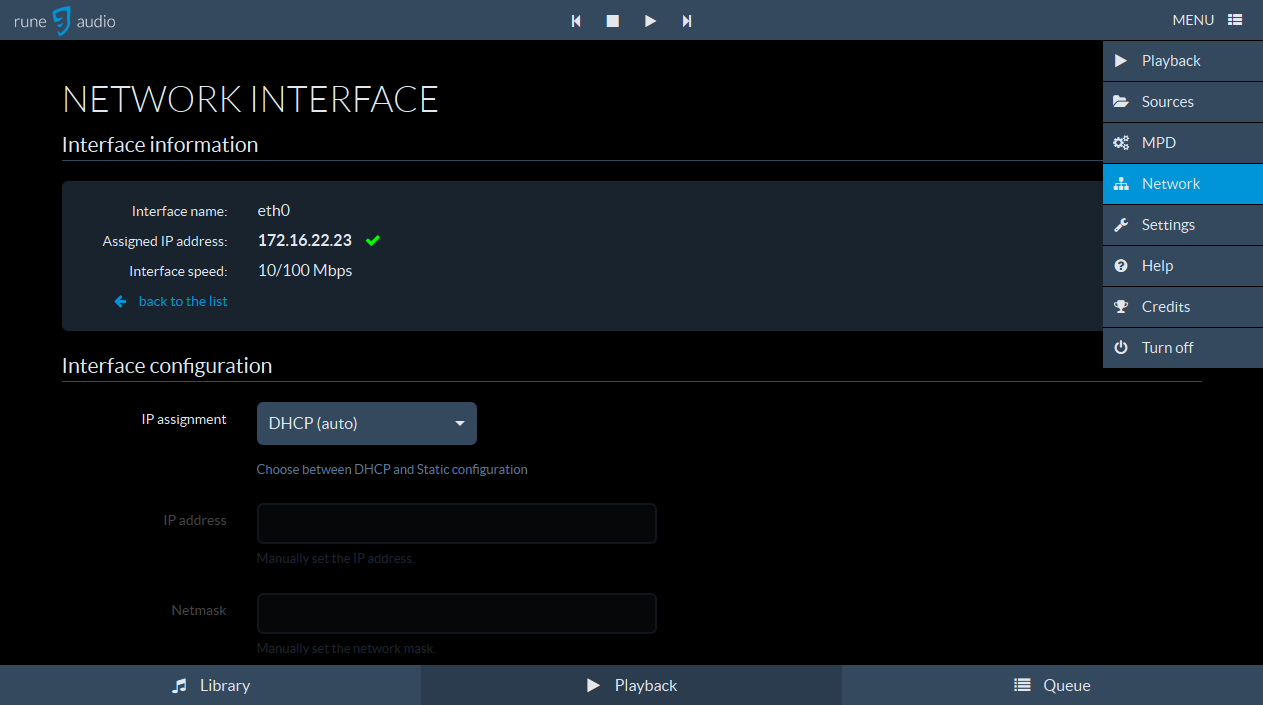Click the Netmask input field

pyautogui.click(x=456, y=613)
